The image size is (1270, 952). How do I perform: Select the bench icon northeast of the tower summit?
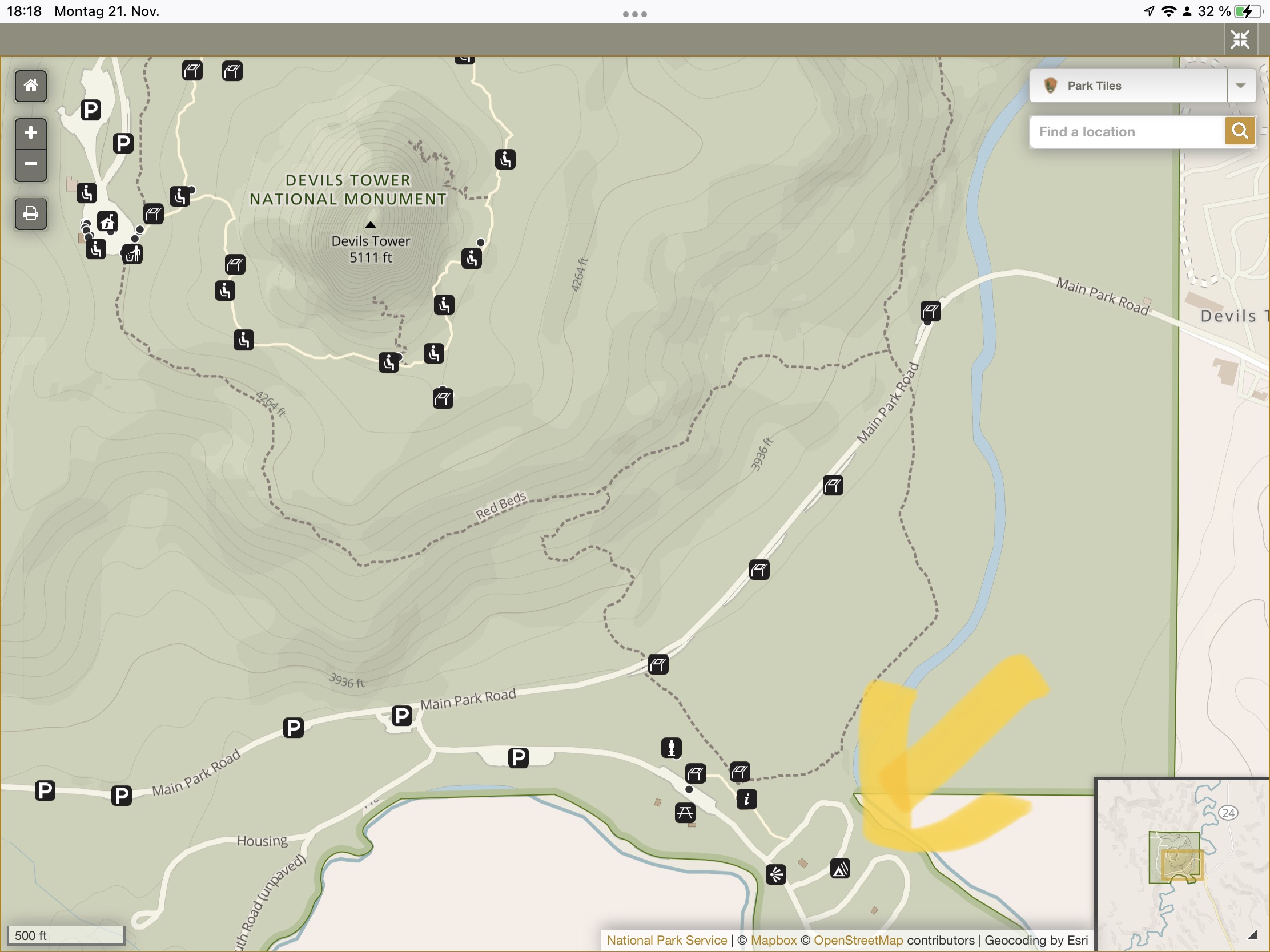coord(505,159)
